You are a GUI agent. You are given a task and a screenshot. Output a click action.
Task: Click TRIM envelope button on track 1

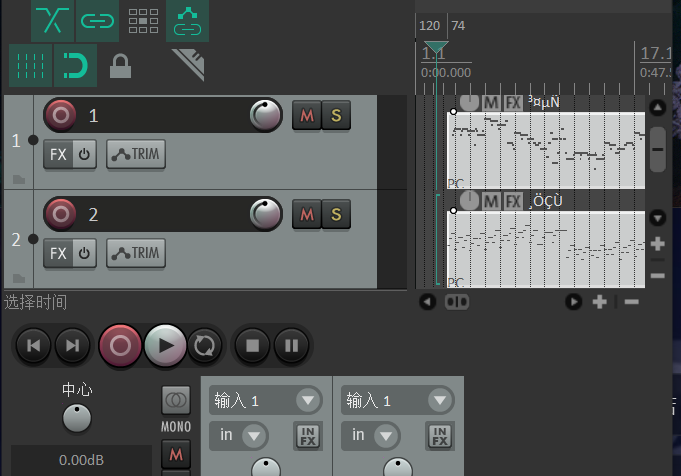point(137,155)
